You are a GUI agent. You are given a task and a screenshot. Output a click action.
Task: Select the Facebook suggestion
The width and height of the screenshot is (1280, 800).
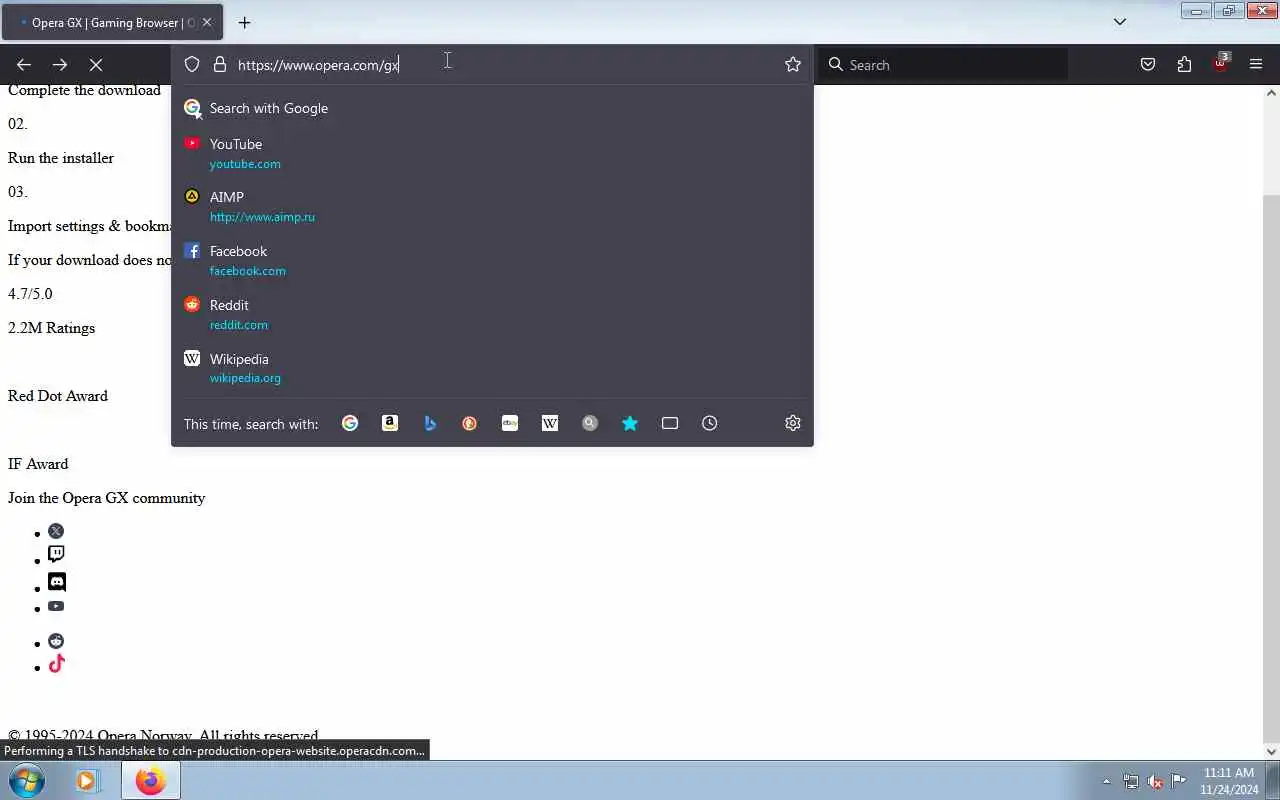pos(492,260)
